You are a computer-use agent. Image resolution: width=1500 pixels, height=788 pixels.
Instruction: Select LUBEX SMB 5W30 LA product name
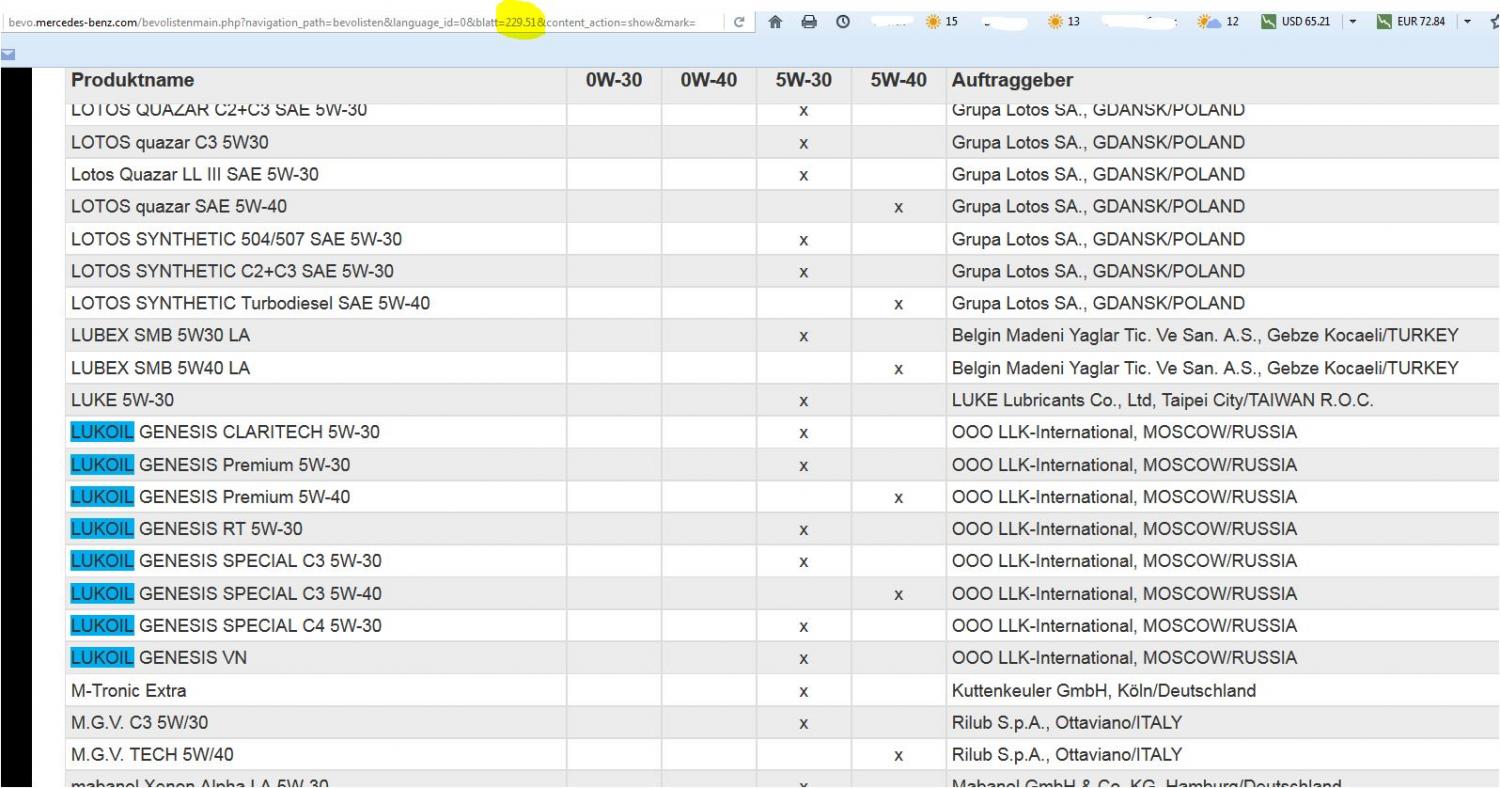(x=160, y=336)
